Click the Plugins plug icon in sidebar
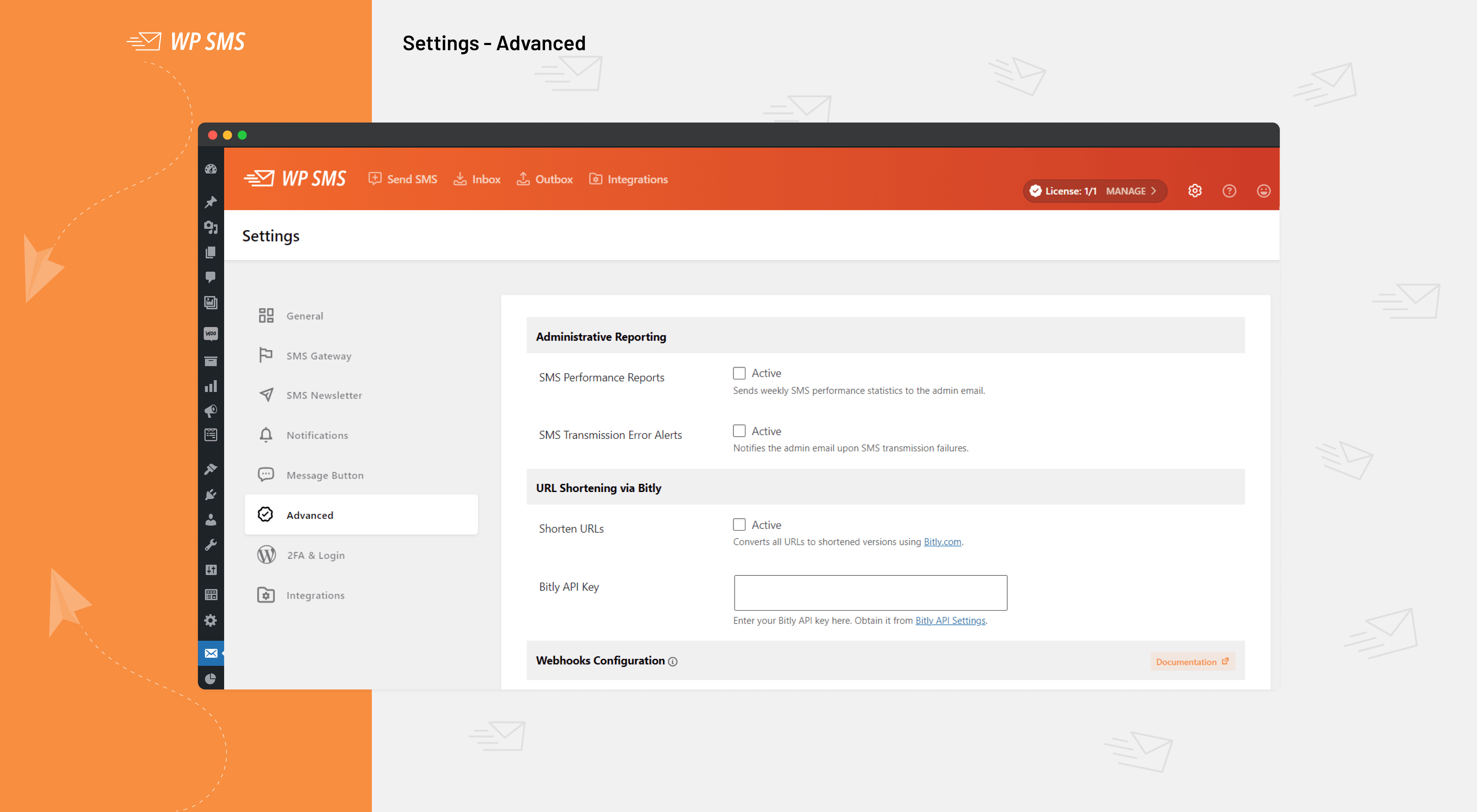Screen dimensions: 1477x812 click(210, 494)
